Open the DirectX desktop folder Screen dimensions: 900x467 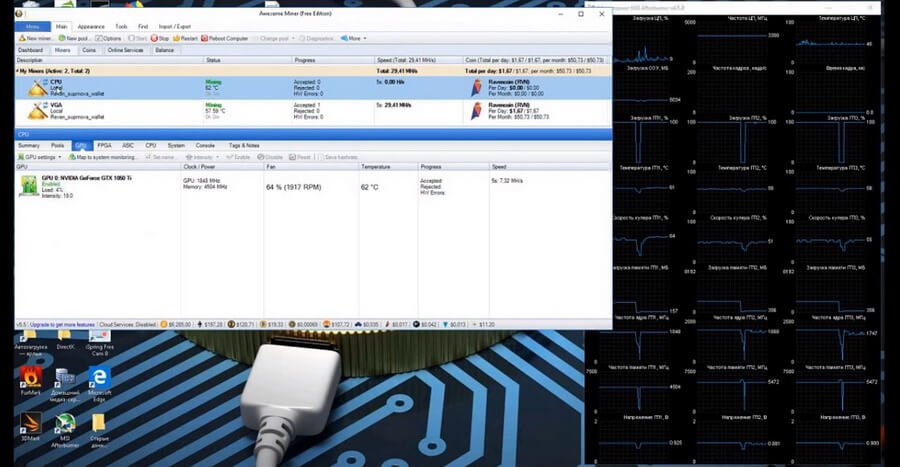[65, 340]
